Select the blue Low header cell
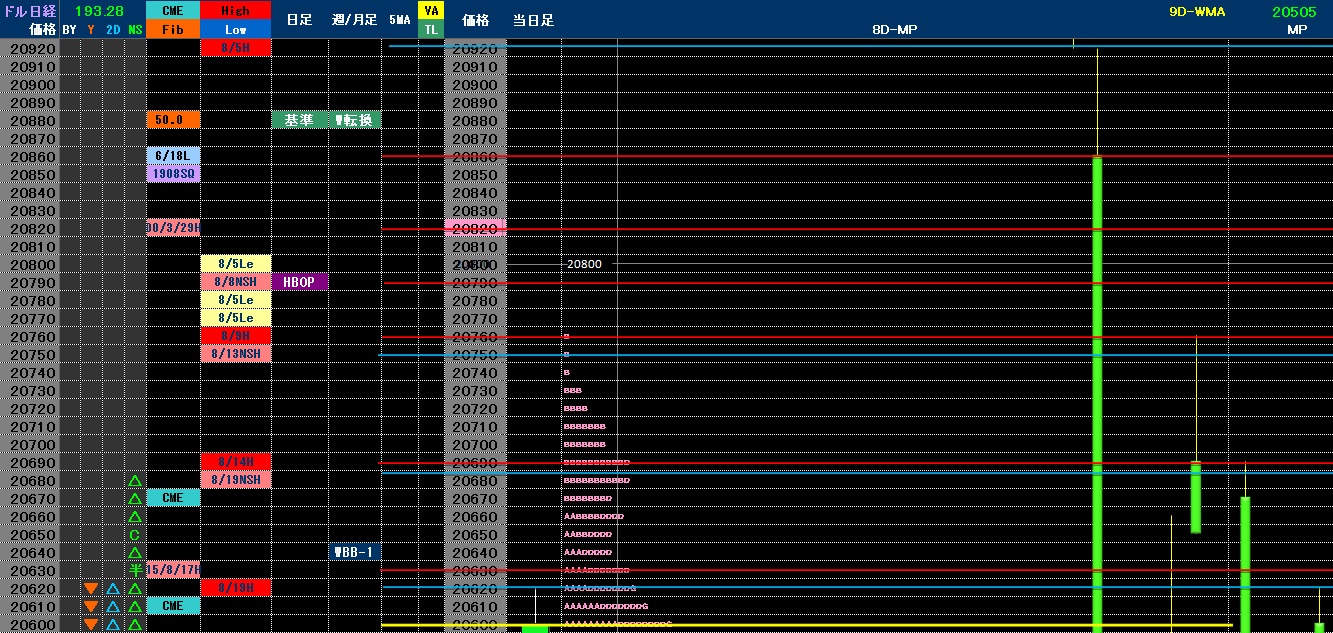The image size is (1333, 633). (x=235, y=30)
